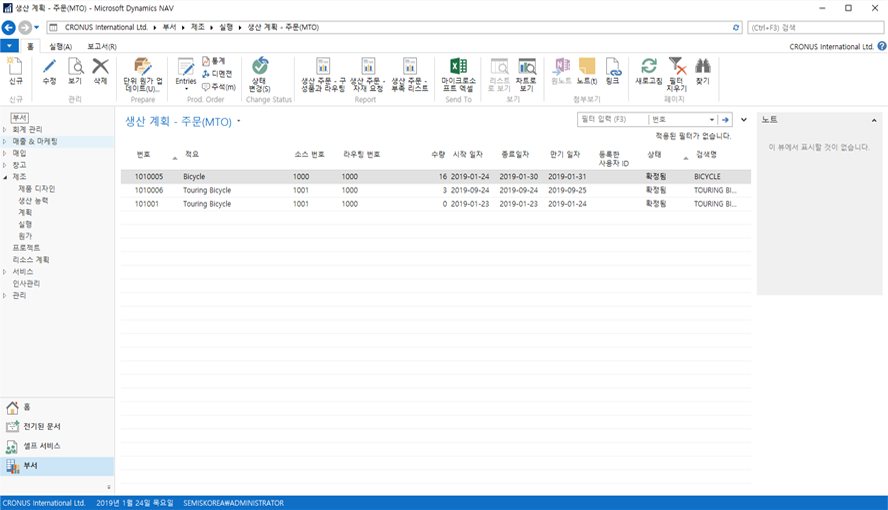This screenshot has height=510, width=888.
Task: Switch to the 실행(A) ribbon tab
Action: click(60, 46)
